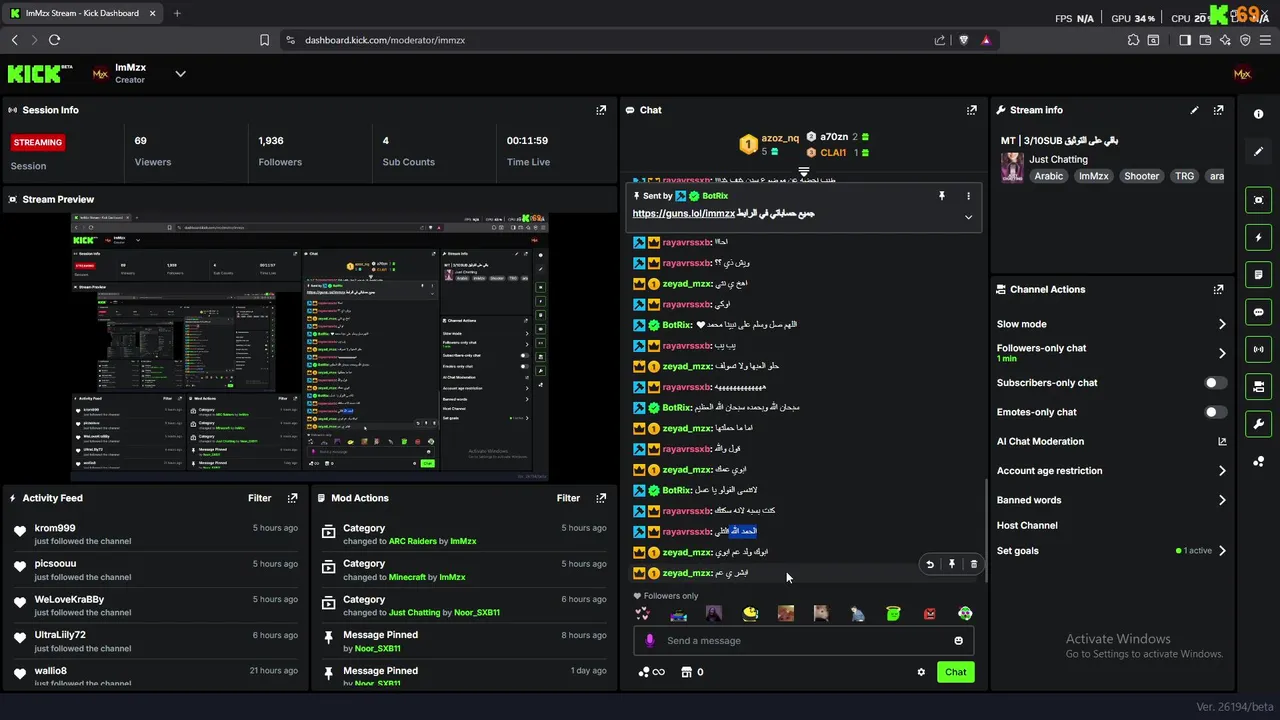The width and height of the screenshot is (1280, 720).
Task: Open AI Chat Moderation external link icon
Action: [1222, 441]
